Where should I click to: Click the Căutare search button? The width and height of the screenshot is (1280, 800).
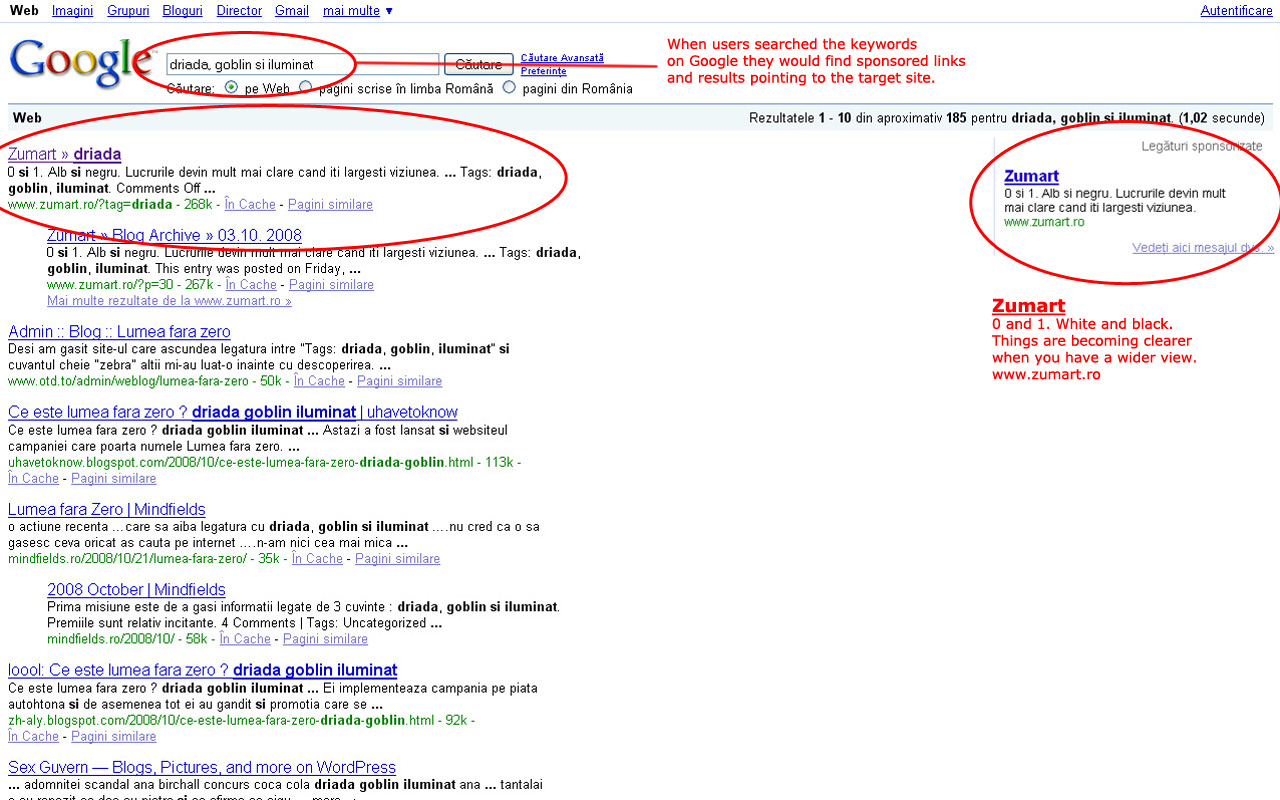point(478,64)
